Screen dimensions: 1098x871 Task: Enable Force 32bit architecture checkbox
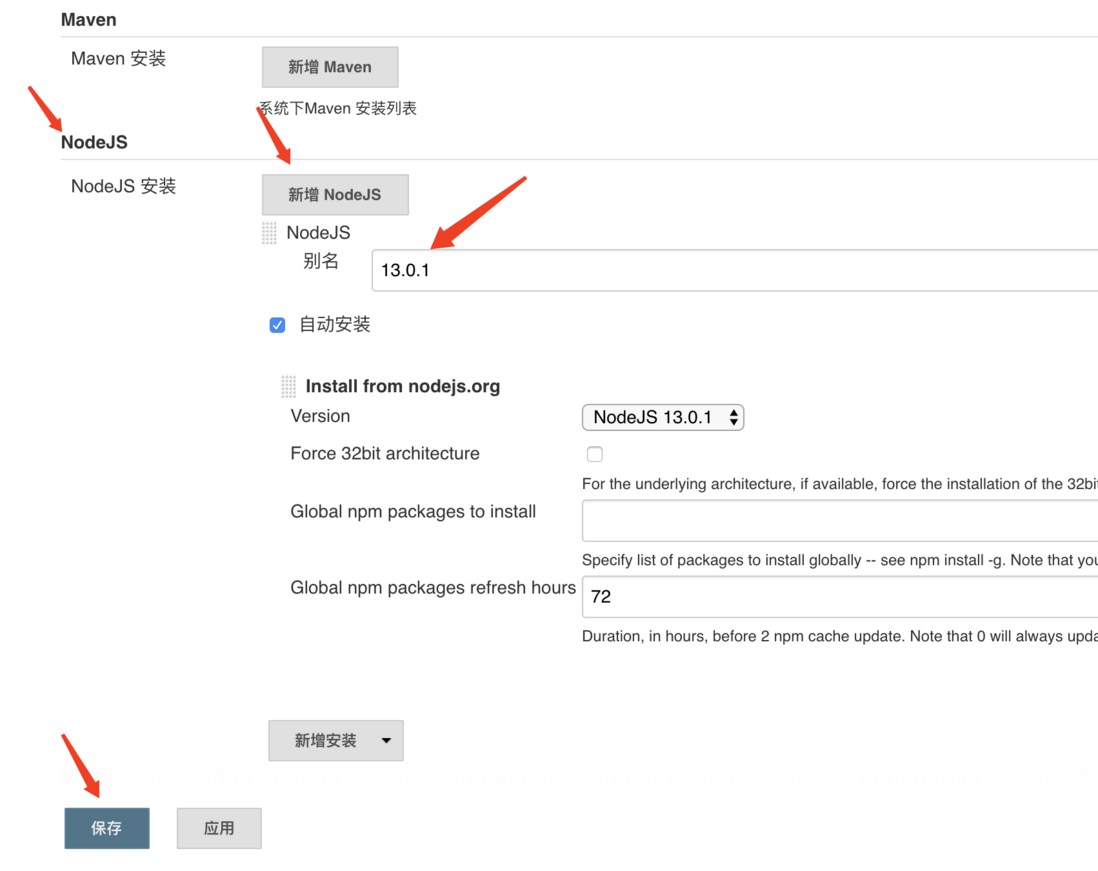(595, 454)
